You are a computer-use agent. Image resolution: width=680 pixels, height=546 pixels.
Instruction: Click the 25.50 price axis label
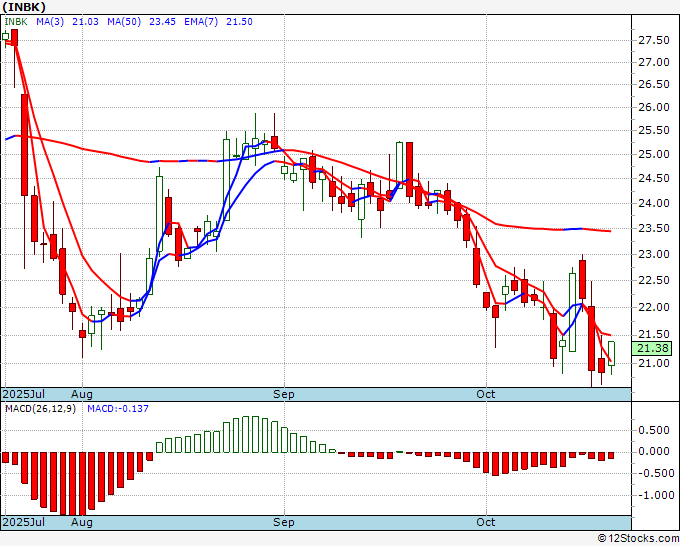654,131
